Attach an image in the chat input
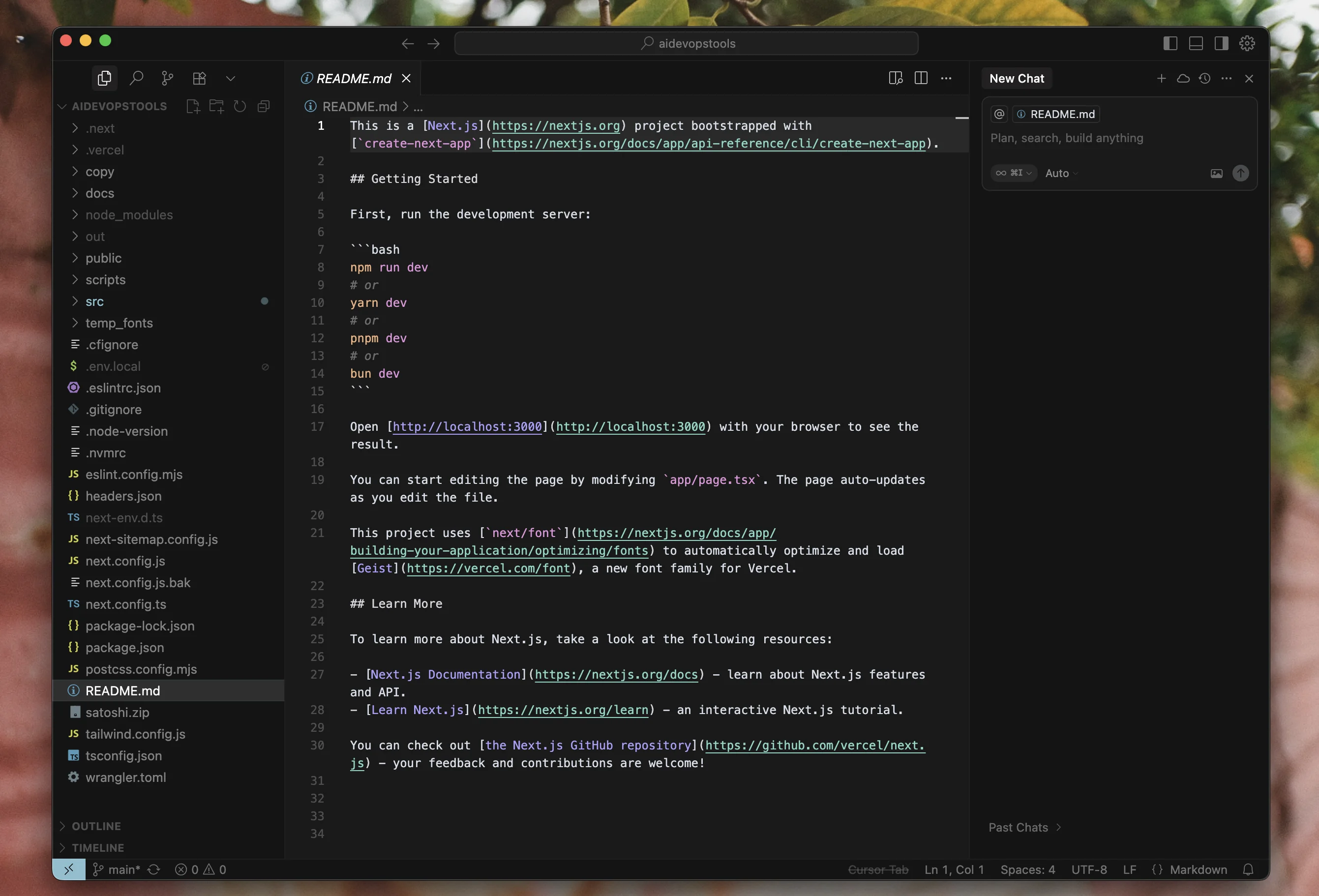Image resolution: width=1319 pixels, height=896 pixels. point(1216,174)
